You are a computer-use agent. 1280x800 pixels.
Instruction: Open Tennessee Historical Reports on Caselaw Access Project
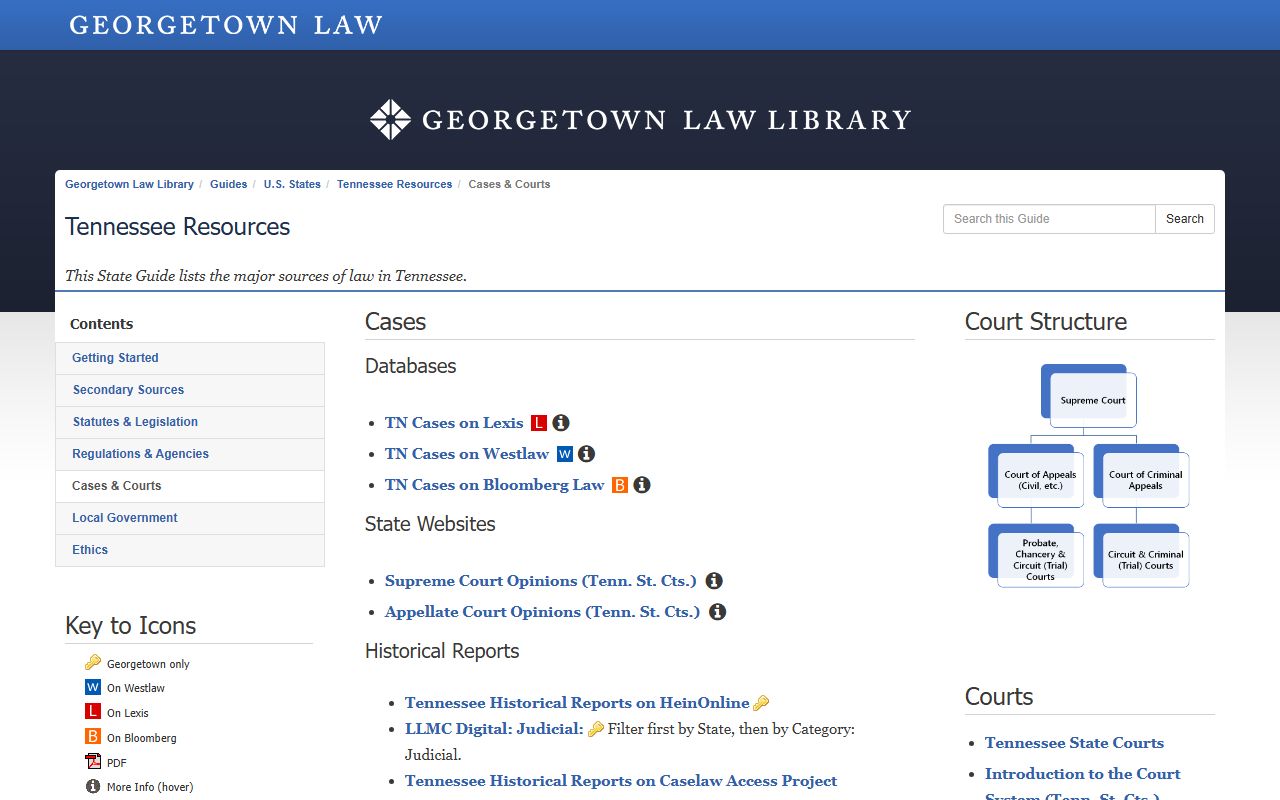click(x=621, y=781)
